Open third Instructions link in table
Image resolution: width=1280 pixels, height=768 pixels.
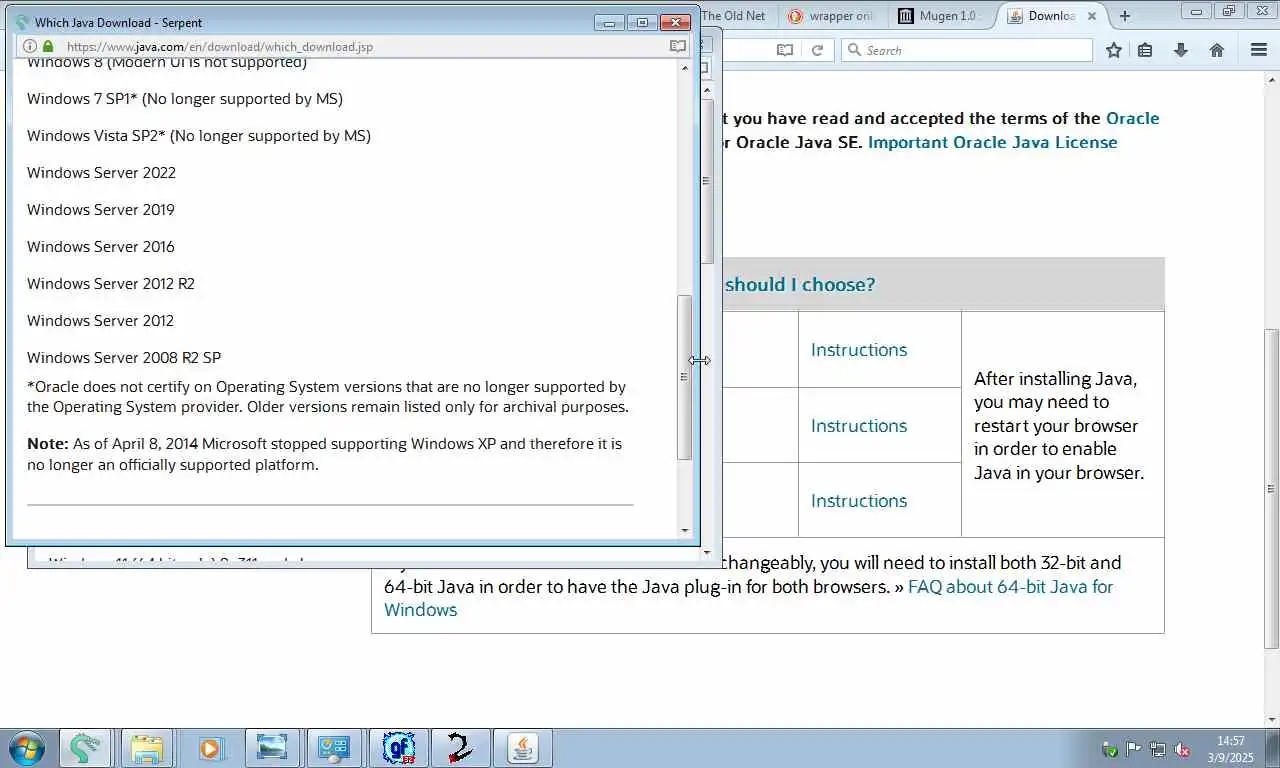[x=859, y=500]
